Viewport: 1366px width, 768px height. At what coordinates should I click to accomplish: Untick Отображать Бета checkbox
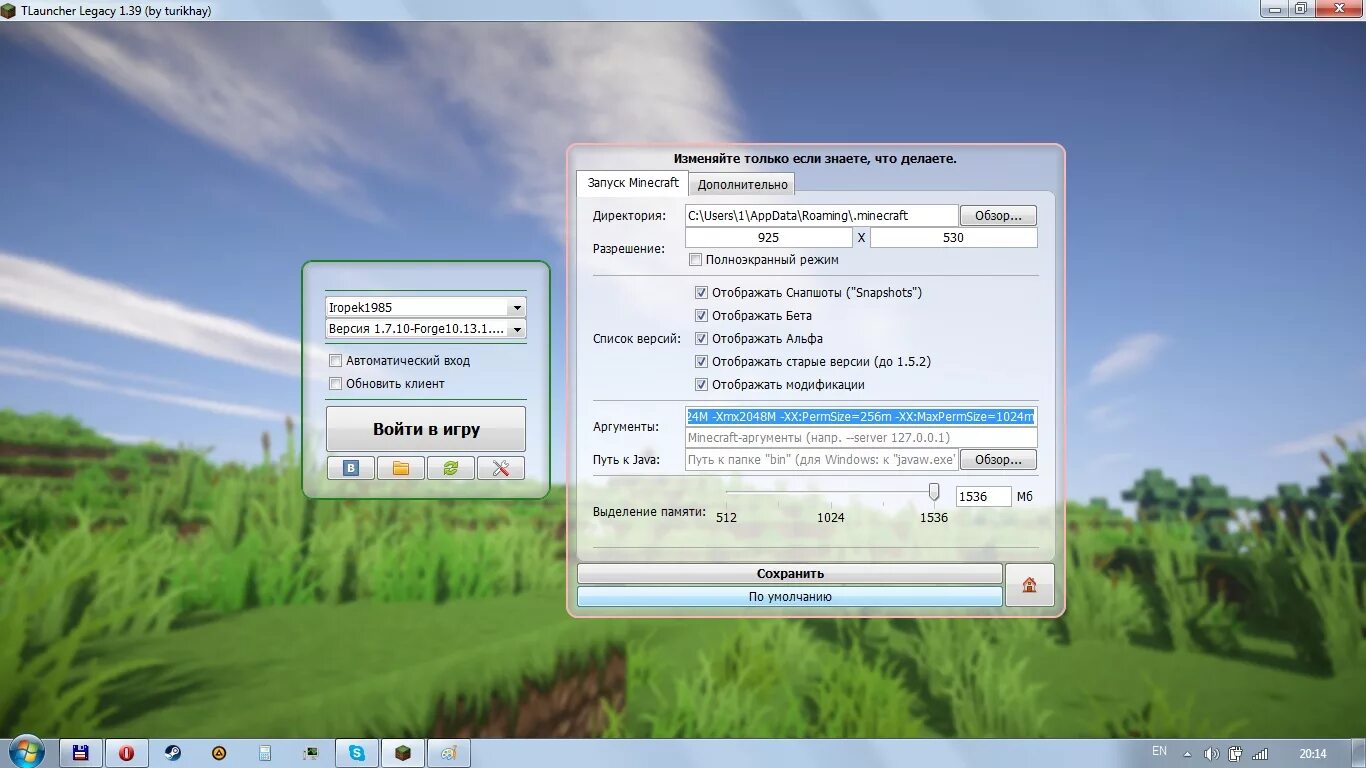(701, 316)
